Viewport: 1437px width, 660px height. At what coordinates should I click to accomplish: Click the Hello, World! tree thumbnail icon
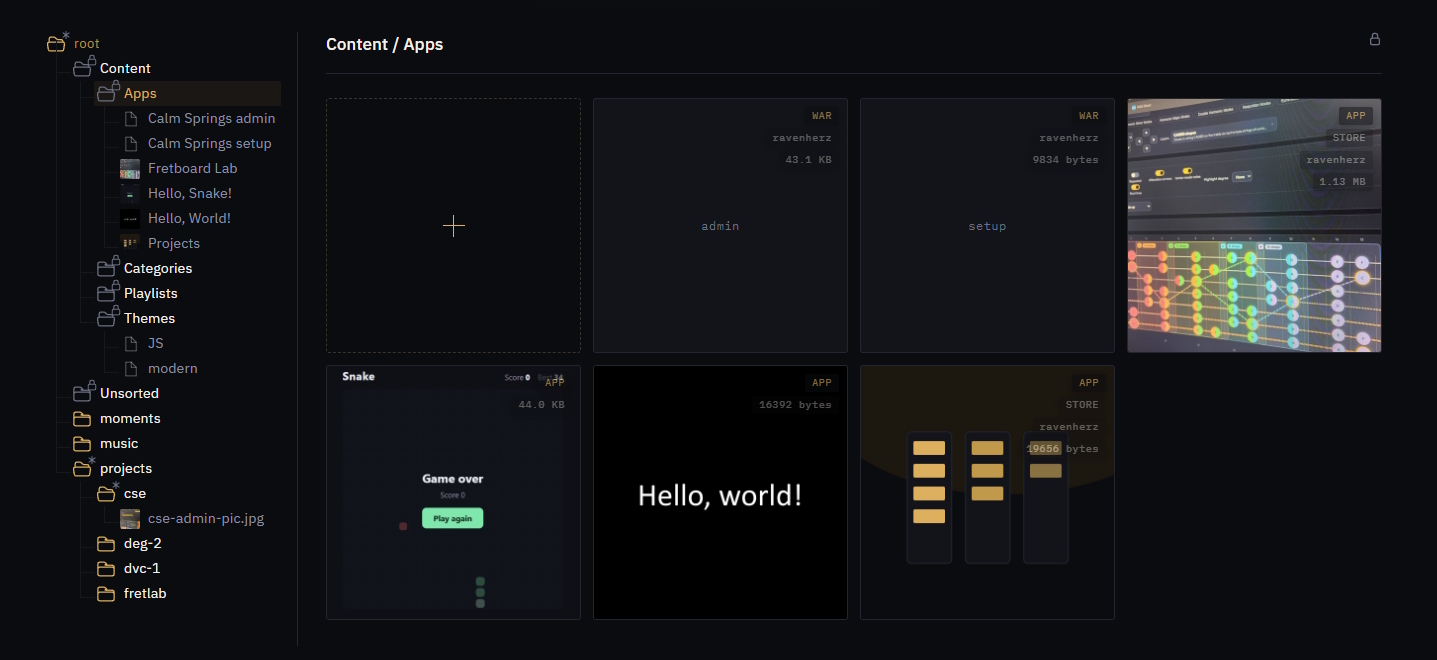pyautogui.click(x=130, y=218)
